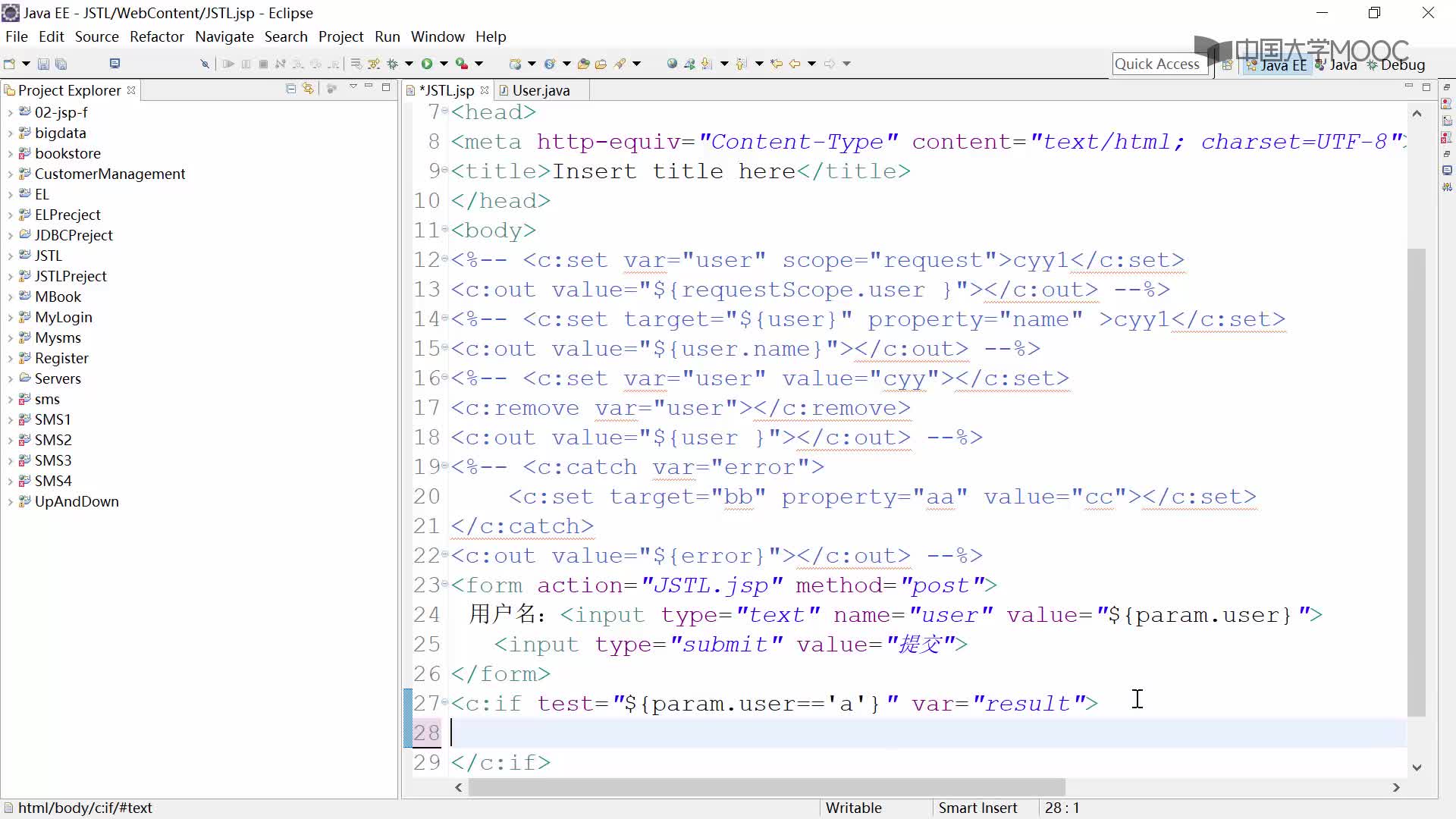The height and width of the screenshot is (819, 1456).
Task: Click the Search flashlight toolbar icon
Action: (x=620, y=64)
